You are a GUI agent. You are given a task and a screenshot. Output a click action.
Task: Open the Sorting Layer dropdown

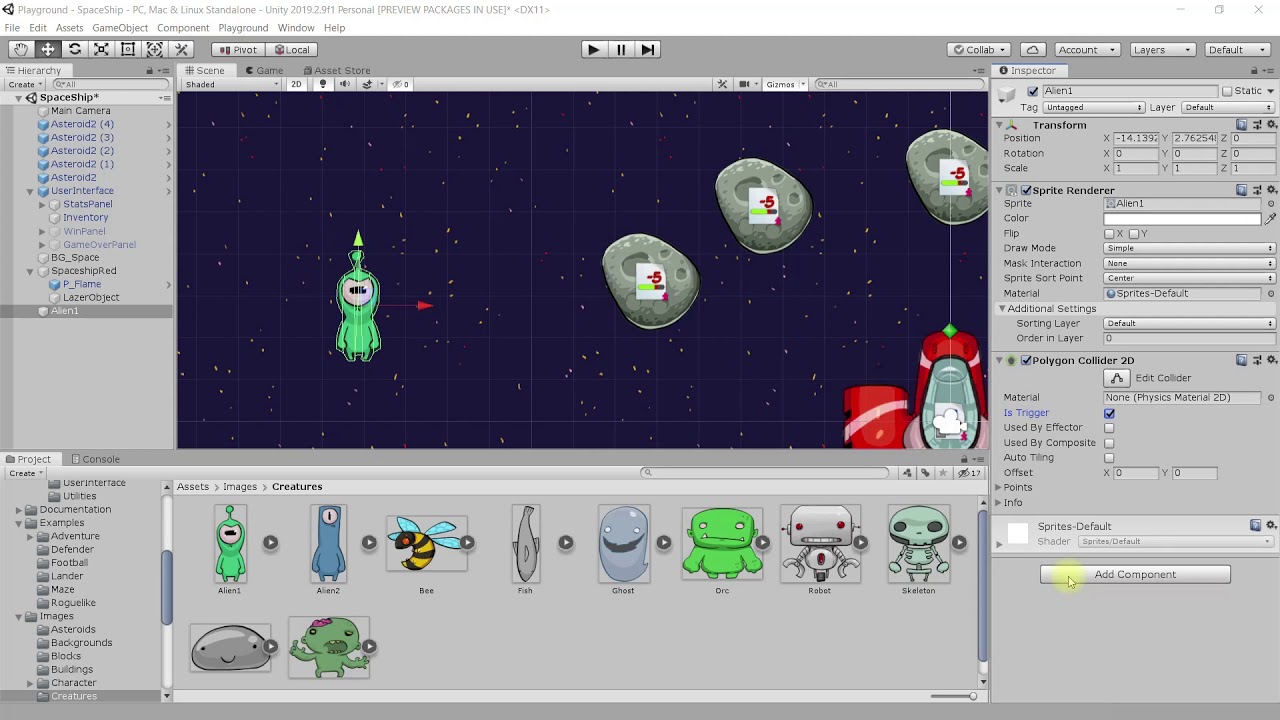(x=1190, y=323)
